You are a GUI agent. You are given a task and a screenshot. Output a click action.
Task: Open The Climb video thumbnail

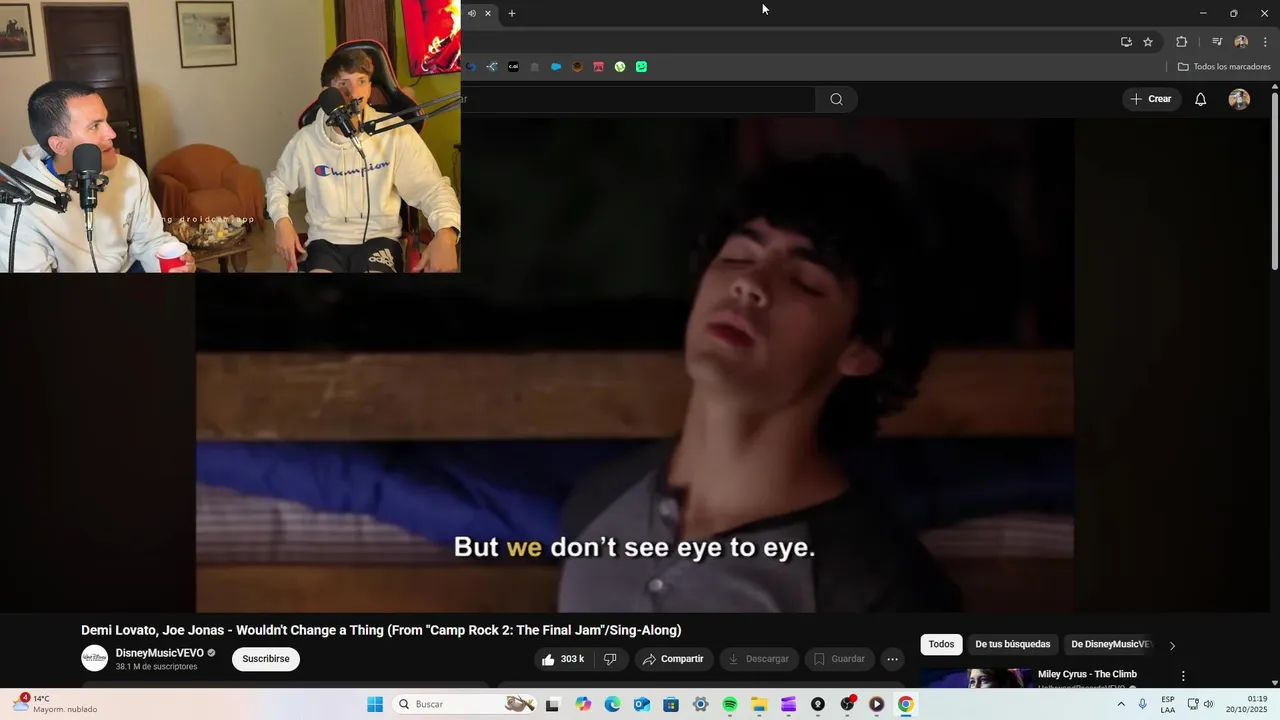click(x=977, y=678)
